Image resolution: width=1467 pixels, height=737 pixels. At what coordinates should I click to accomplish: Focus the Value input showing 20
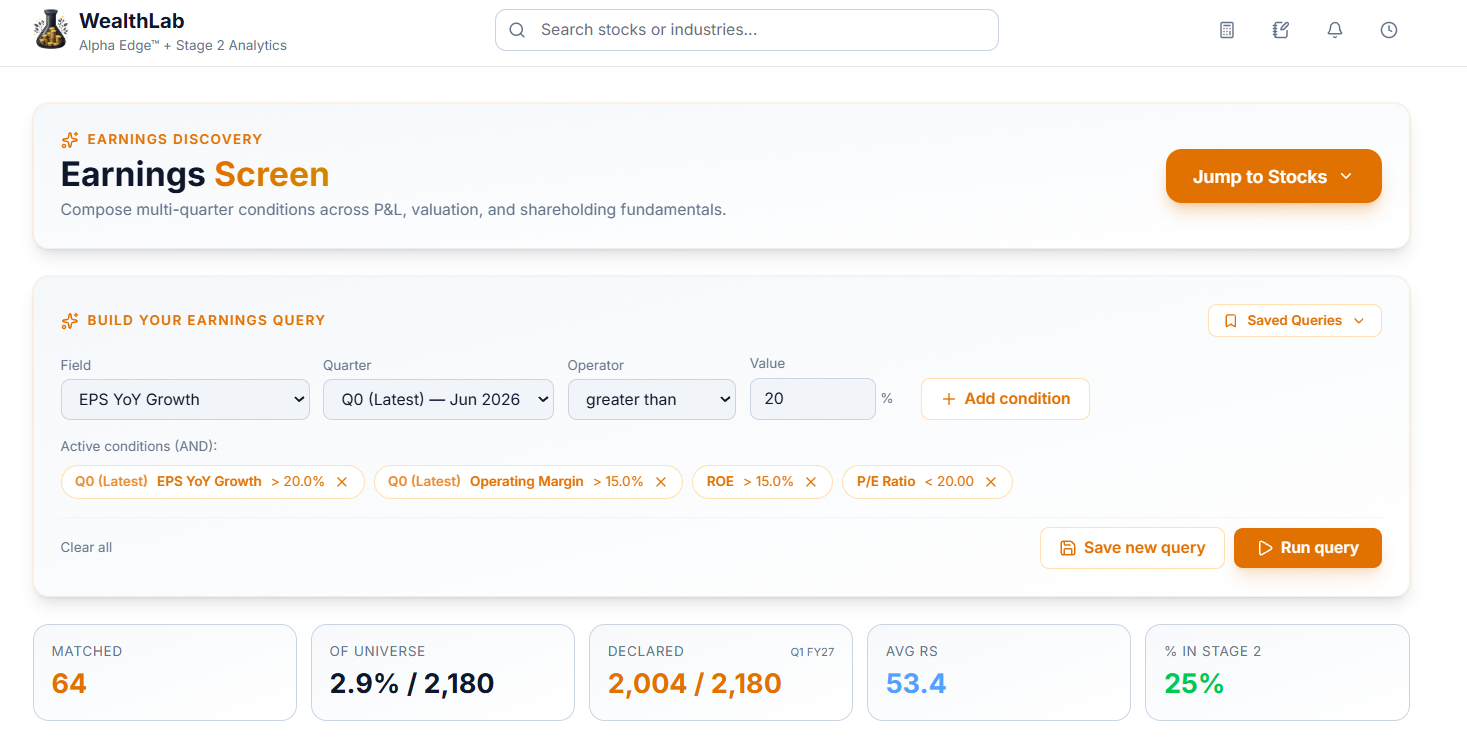tap(813, 399)
